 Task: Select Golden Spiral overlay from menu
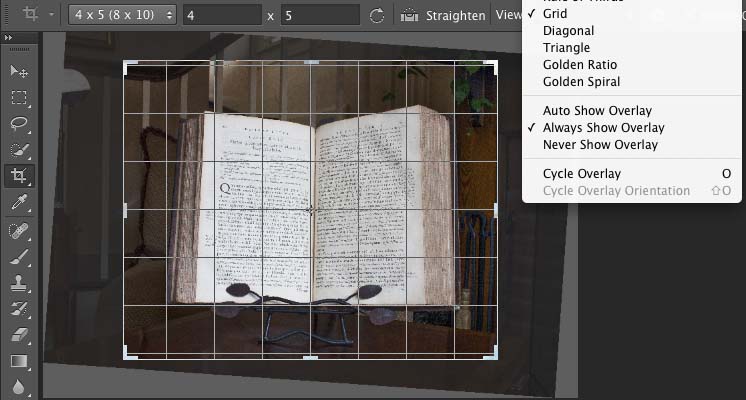(581, 82)
